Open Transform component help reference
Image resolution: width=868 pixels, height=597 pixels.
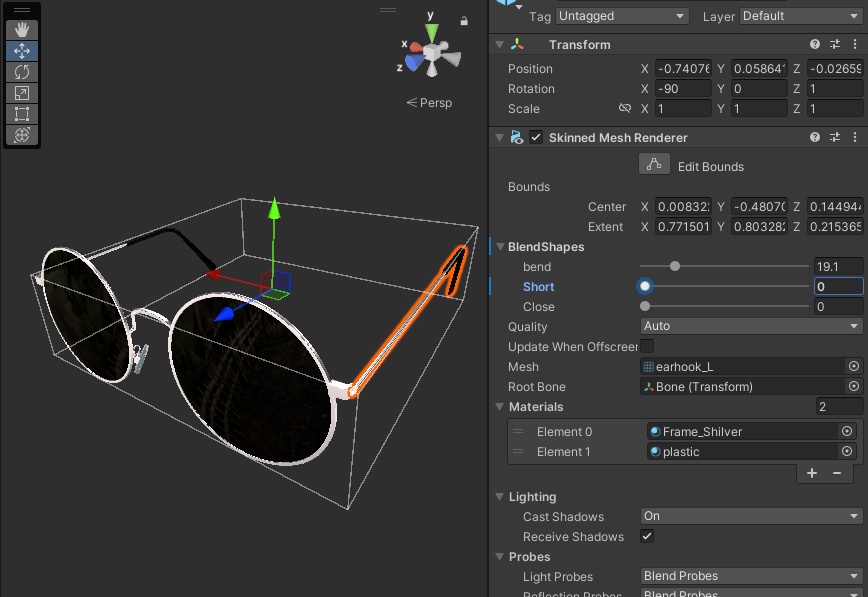point(815,45)
